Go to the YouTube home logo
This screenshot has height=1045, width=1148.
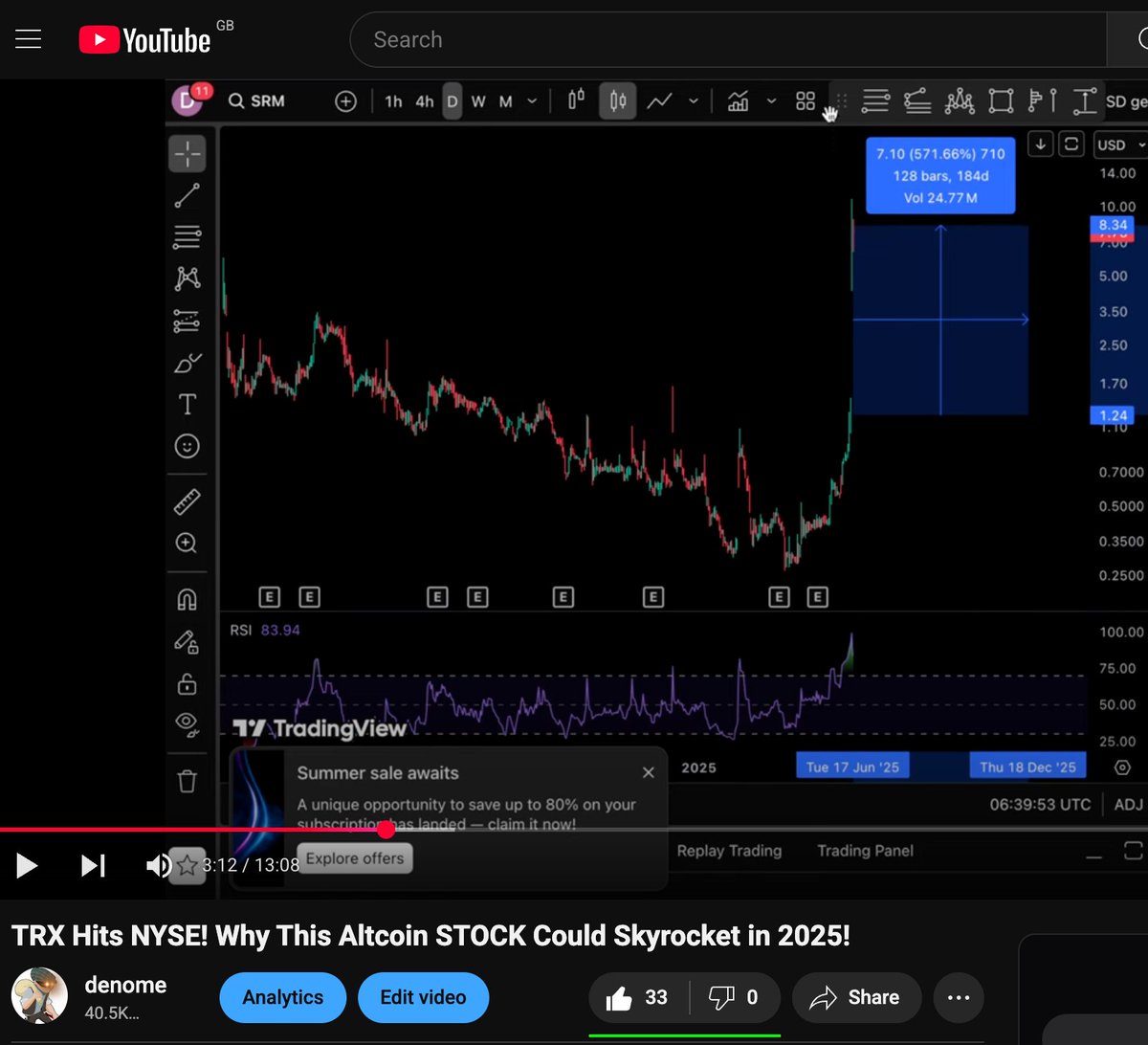click(144, 39)
